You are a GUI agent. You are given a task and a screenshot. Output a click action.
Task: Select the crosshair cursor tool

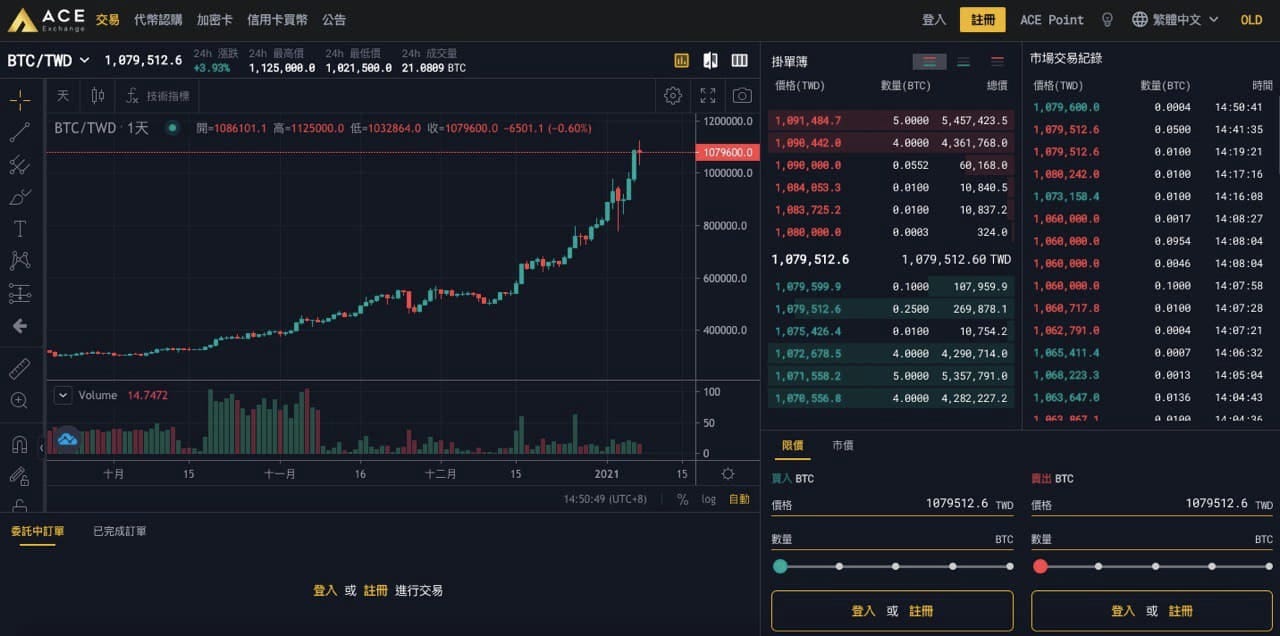click(20, 100)
